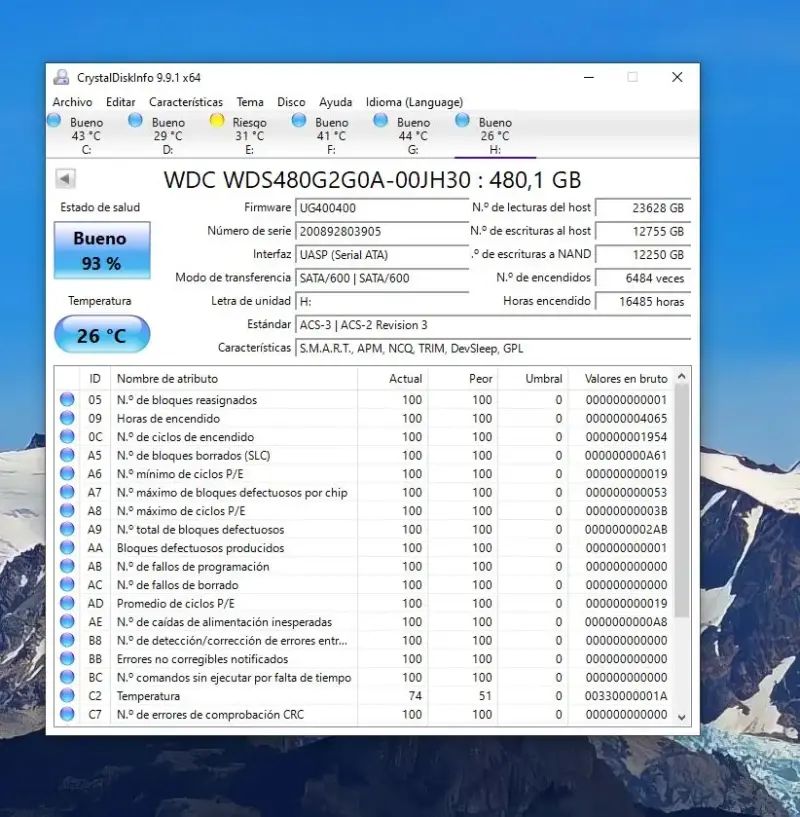Open the Editar menu
The height and width of the screenshot is (817, 800).
[120, 102]
